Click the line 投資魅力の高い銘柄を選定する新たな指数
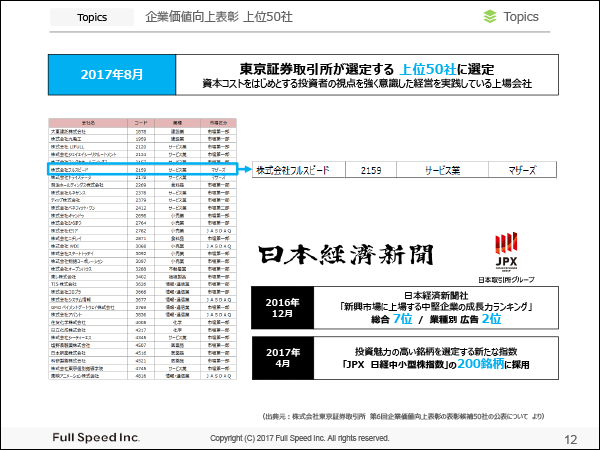 [436, 351]
